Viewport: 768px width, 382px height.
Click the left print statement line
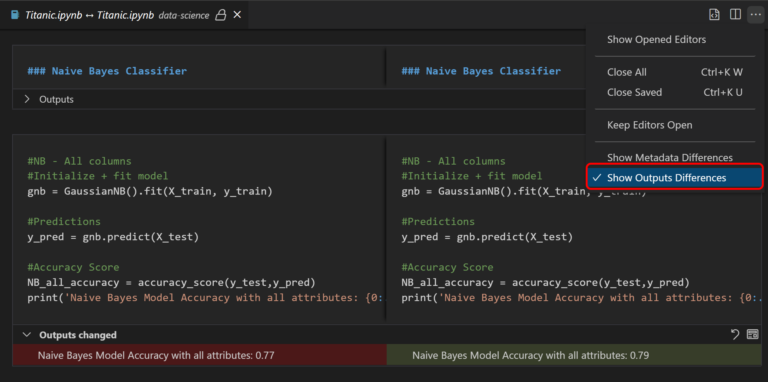click(x=206, y=298)
